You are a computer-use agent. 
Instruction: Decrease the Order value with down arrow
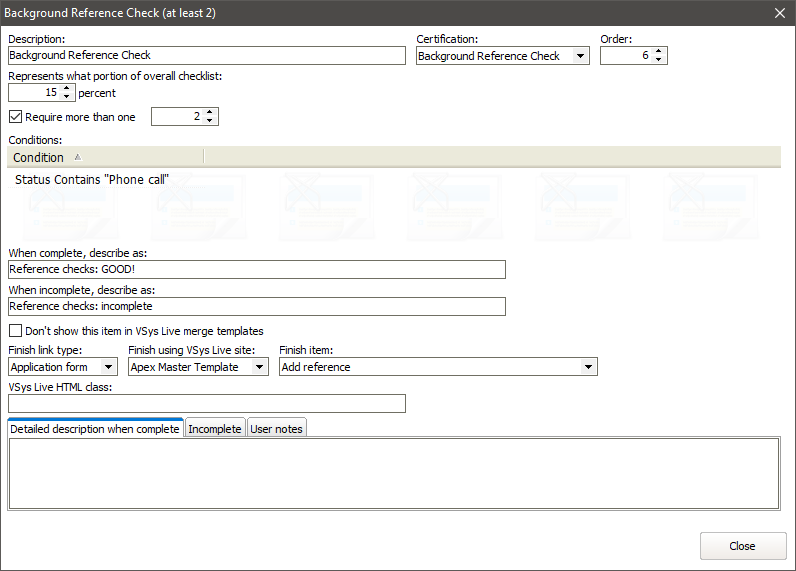(x=658, y=60)
